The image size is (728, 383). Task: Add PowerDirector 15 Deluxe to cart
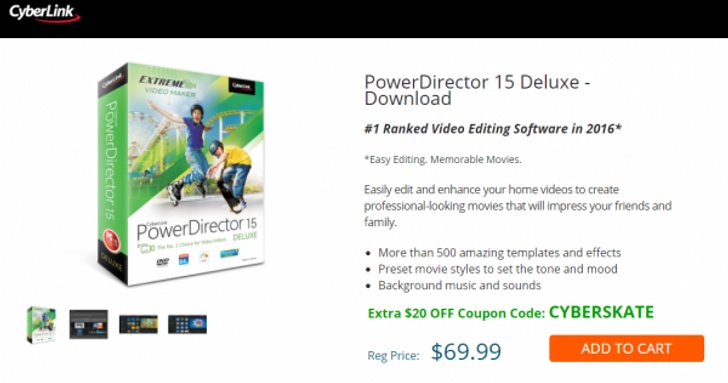(626, 348)
